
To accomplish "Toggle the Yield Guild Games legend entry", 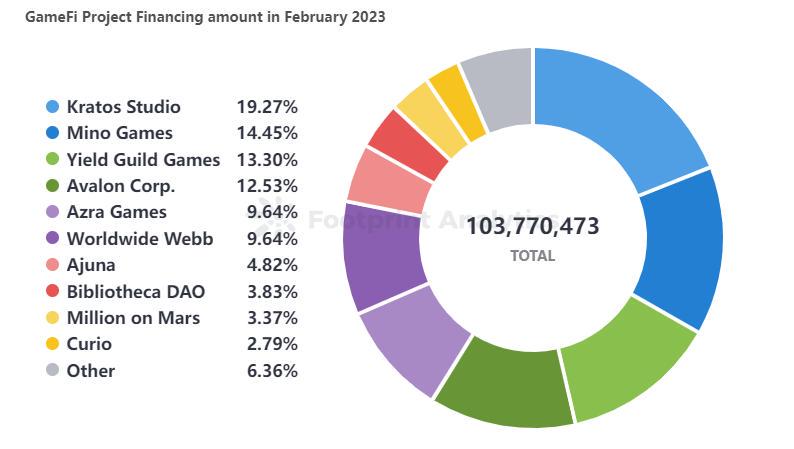I will [143, 159].
